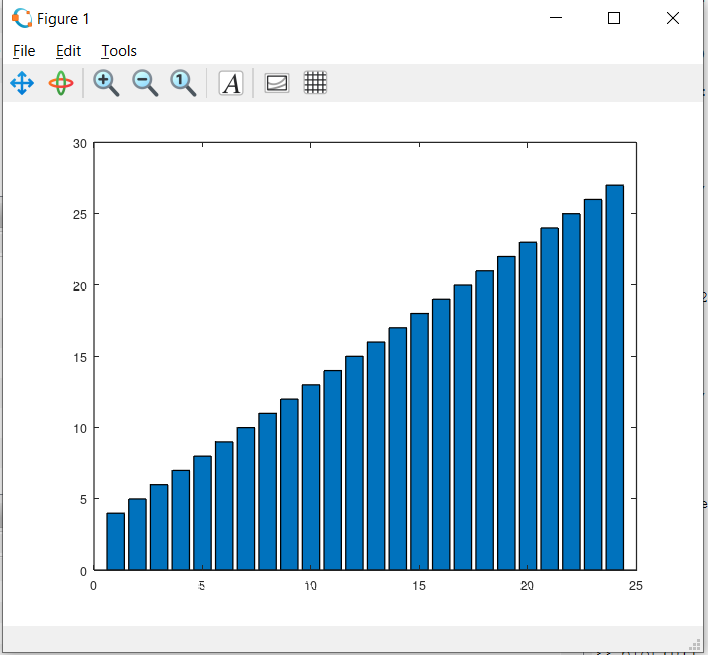
Task: Maximize the Figure 1 window
Action: tap(614, 19)
